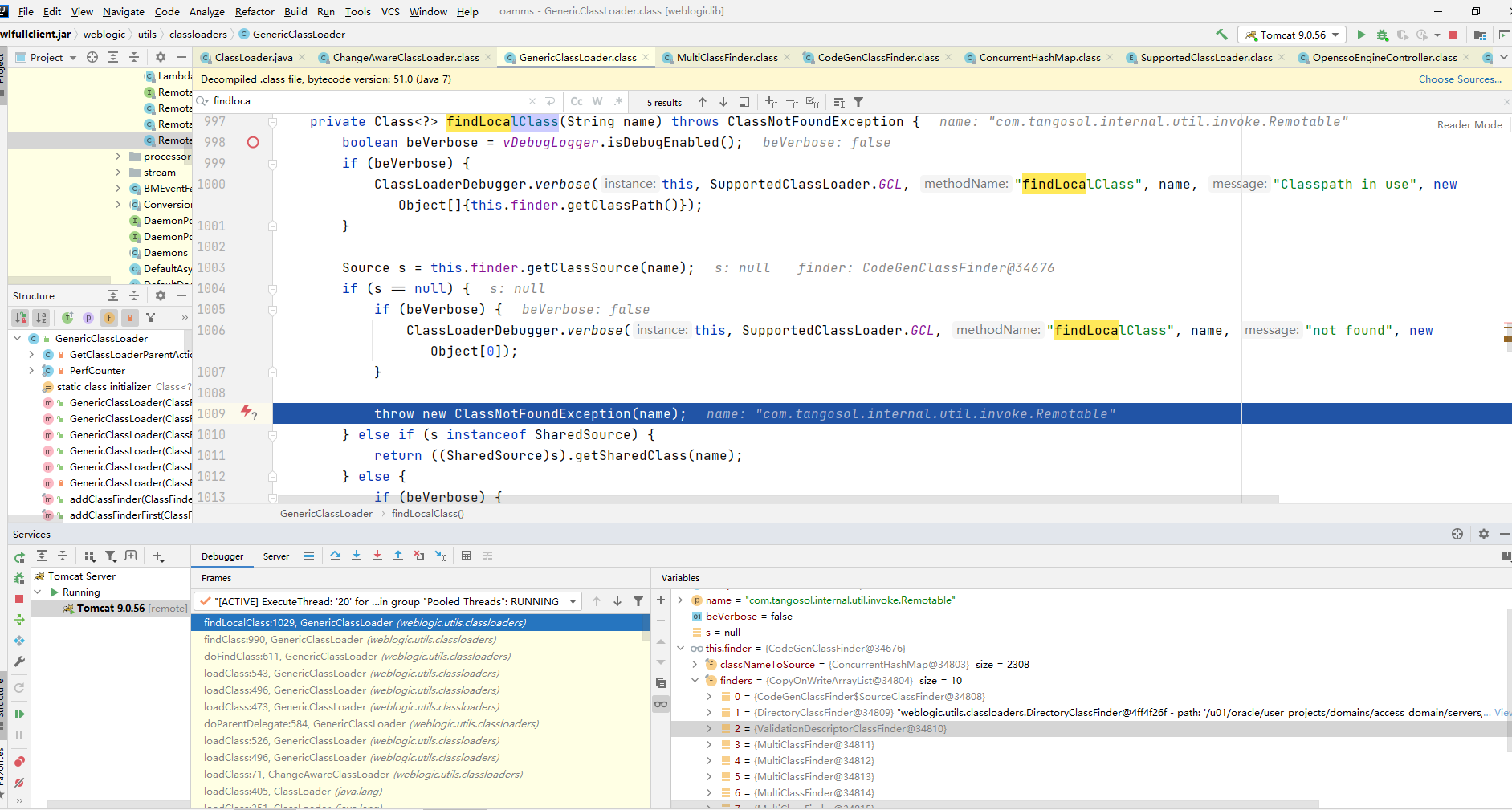Click the findLocalClass() breadcrumb at editor bottom
This screenshot has width=1512, height=810.
pos(427,513)
